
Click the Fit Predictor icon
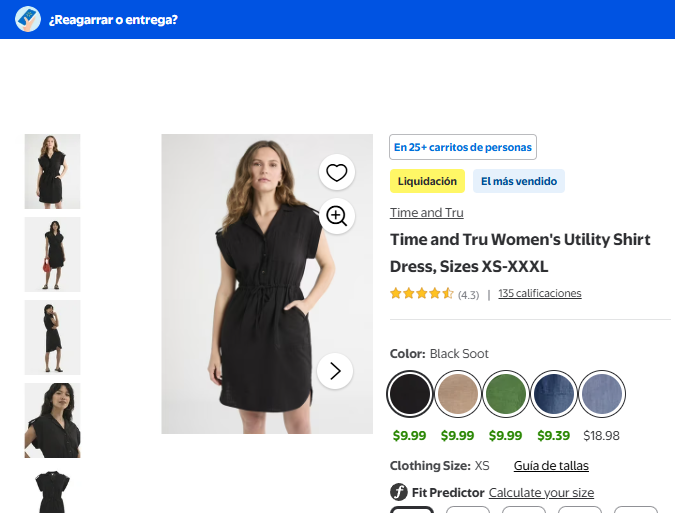pyautogui.click(x=399, y=492)
